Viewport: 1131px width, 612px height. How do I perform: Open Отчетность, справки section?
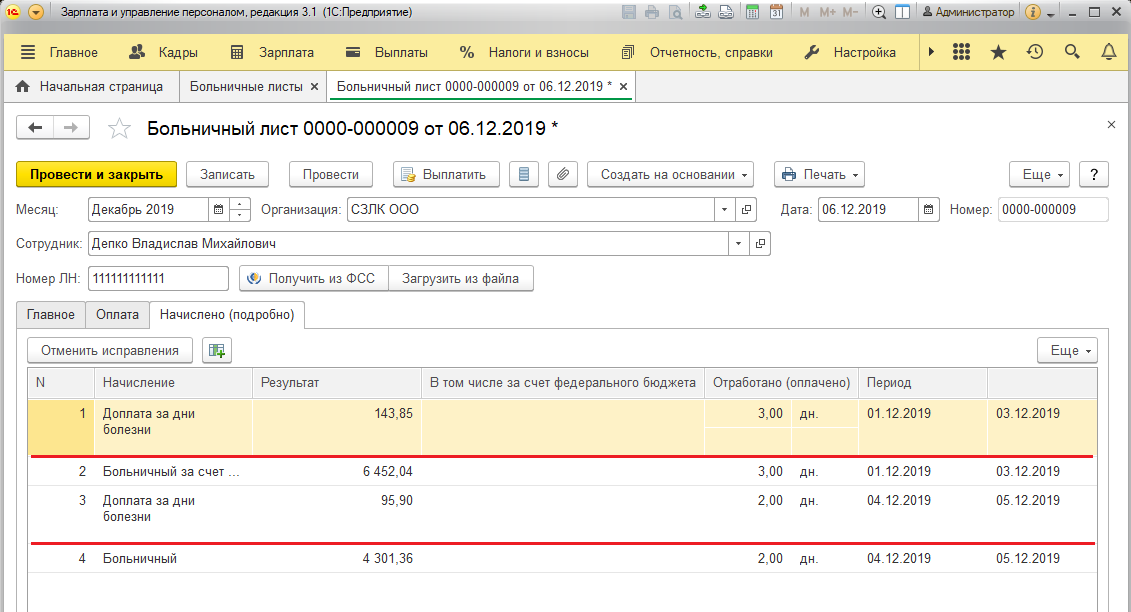[x=711, y=52]
